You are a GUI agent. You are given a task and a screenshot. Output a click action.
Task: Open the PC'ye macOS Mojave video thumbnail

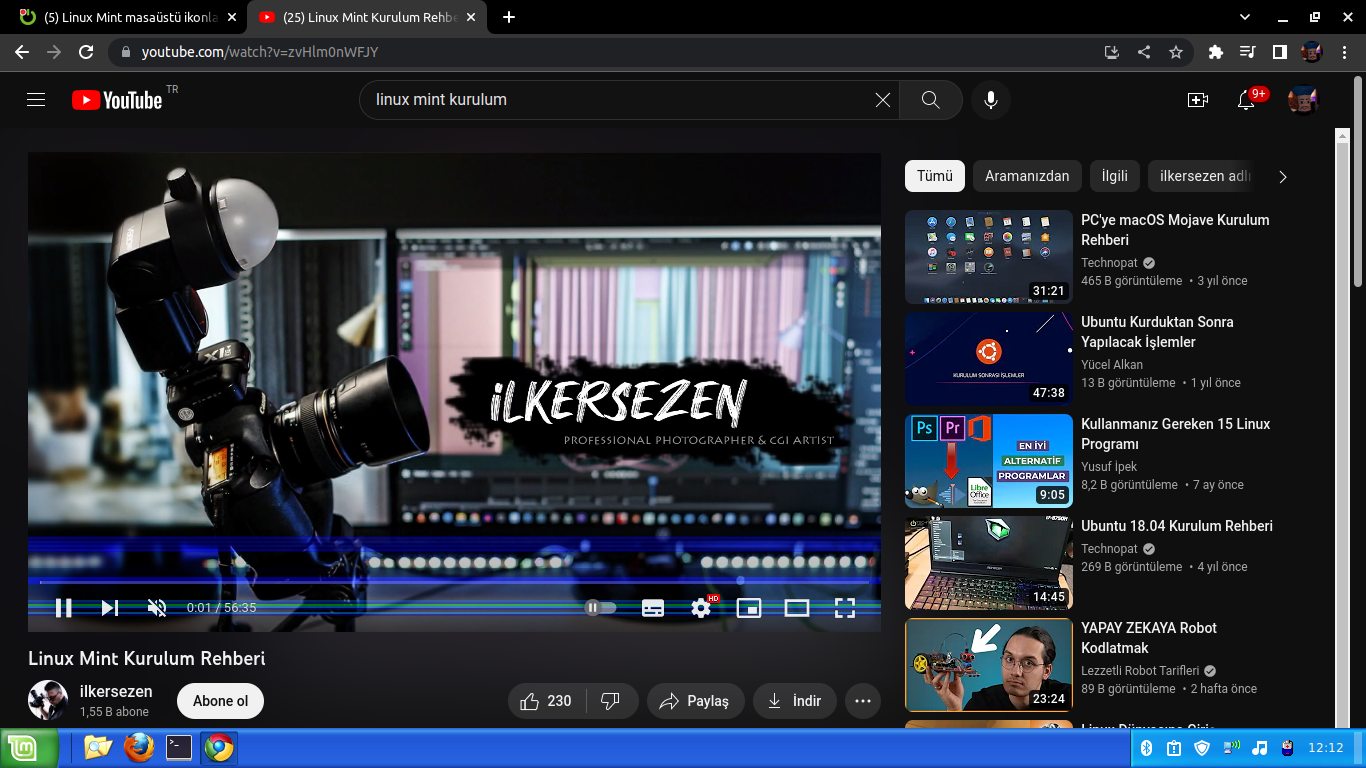point(989,257)
